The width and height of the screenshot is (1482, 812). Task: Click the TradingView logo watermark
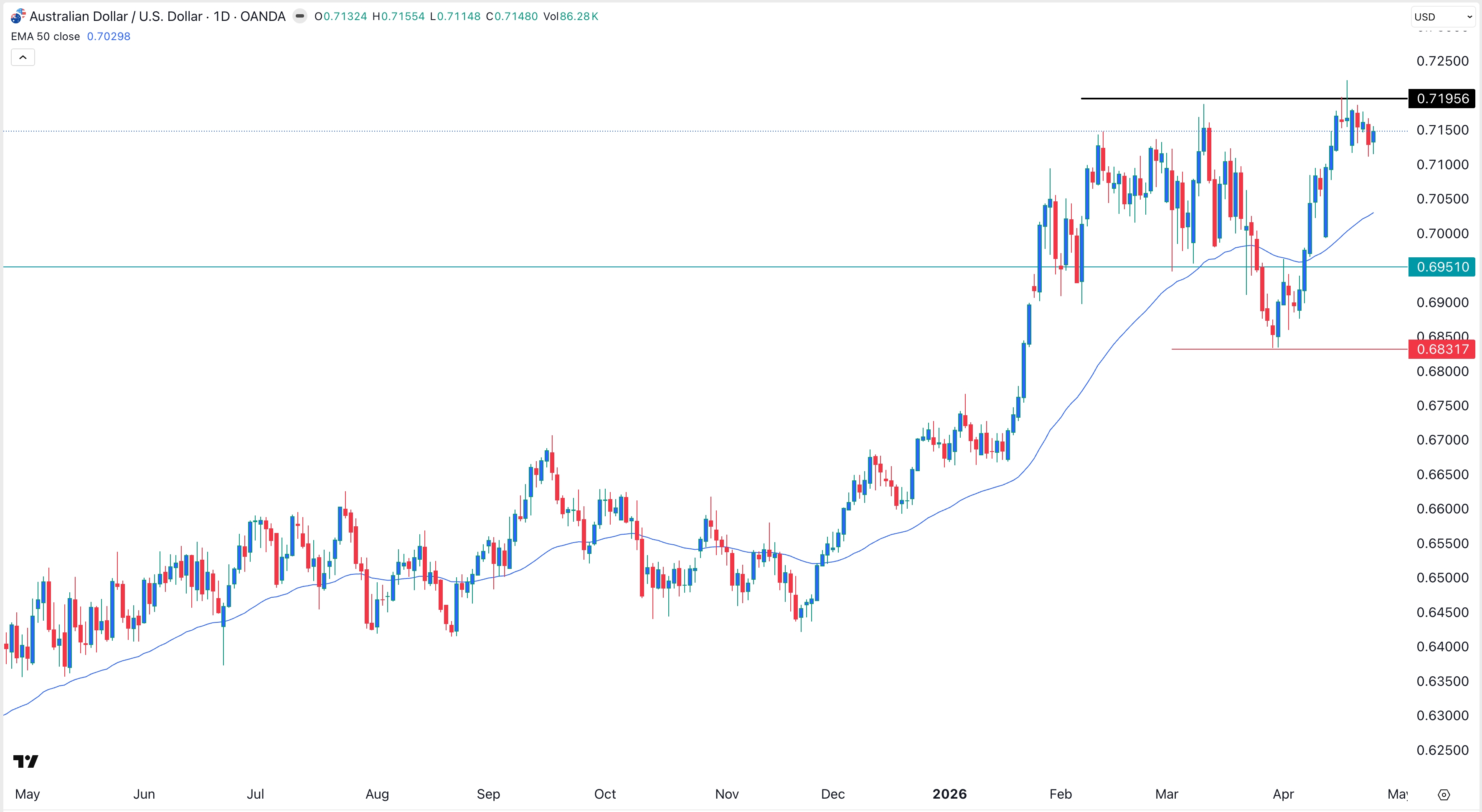(26, 761)
